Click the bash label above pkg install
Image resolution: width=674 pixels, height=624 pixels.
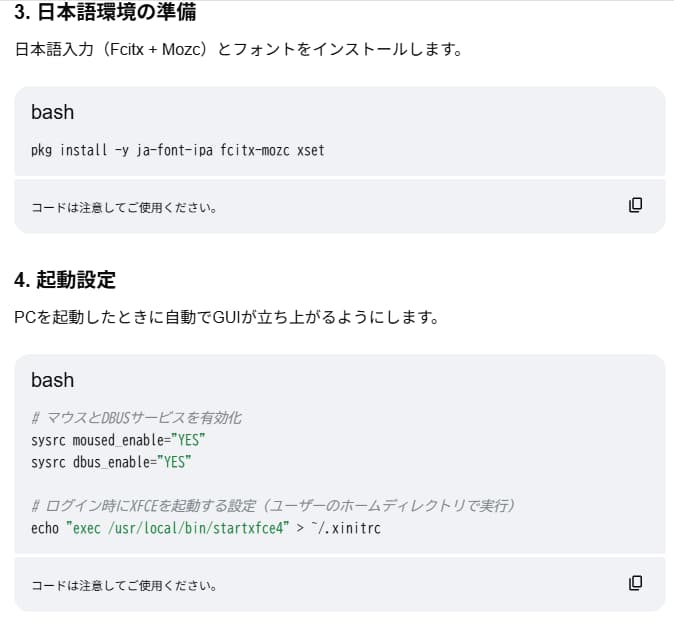(x=52, y=112)
